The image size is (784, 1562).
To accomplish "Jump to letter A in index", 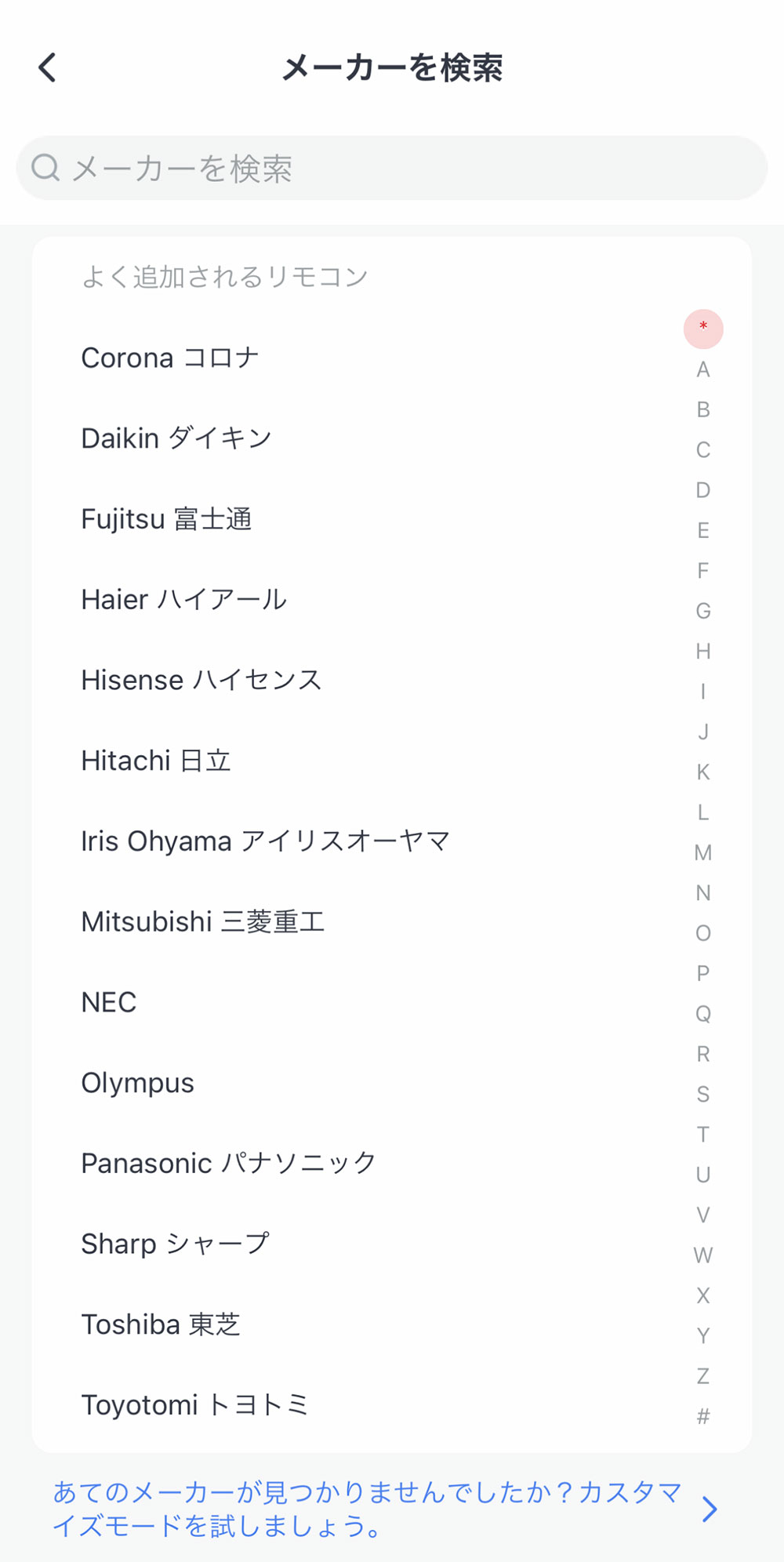I will [x=703, y=369].
